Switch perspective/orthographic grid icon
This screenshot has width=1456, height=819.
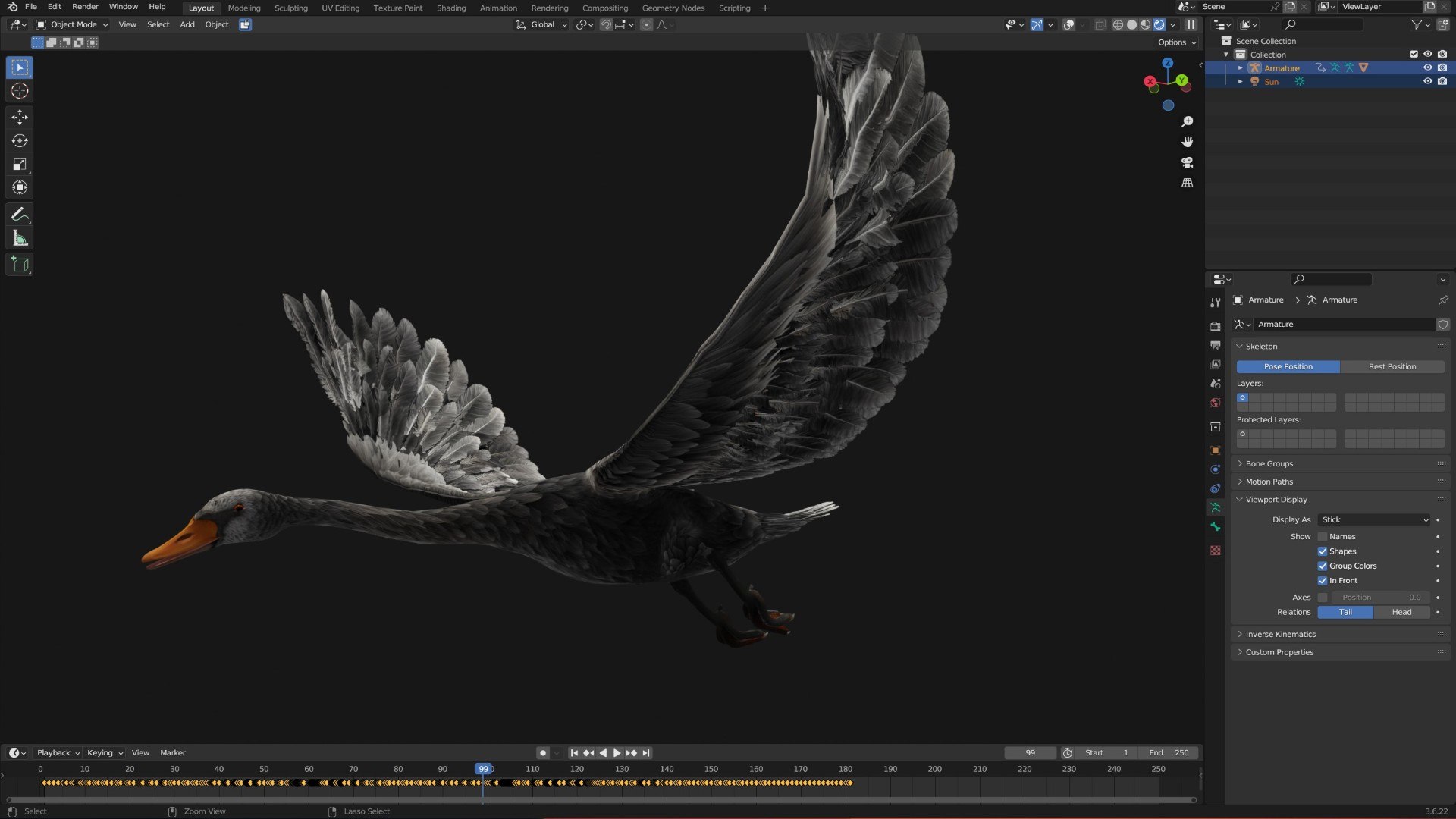pyautogui.click(x=1188, y=183)
